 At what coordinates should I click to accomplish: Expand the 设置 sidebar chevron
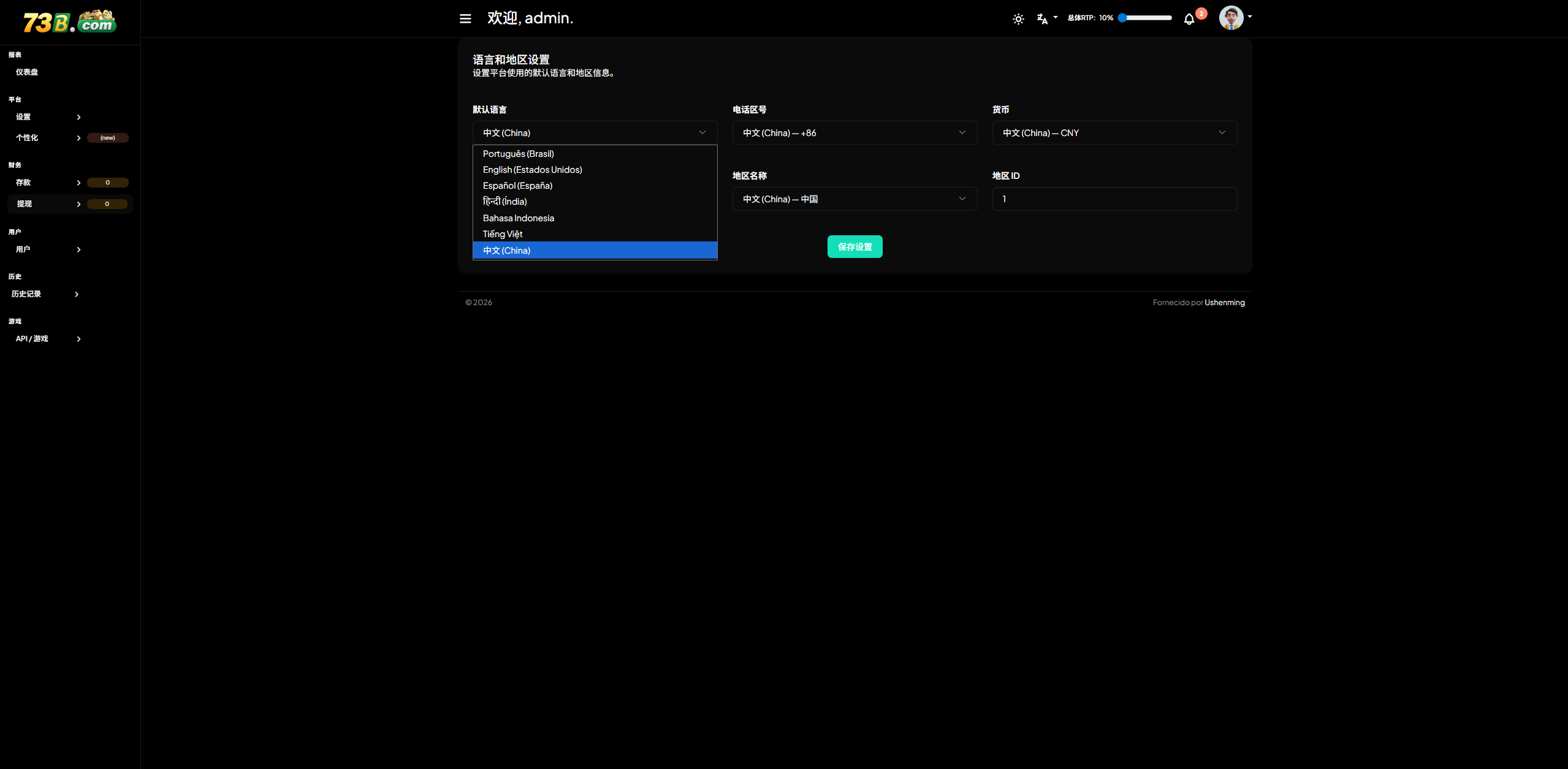coord(78,117)
